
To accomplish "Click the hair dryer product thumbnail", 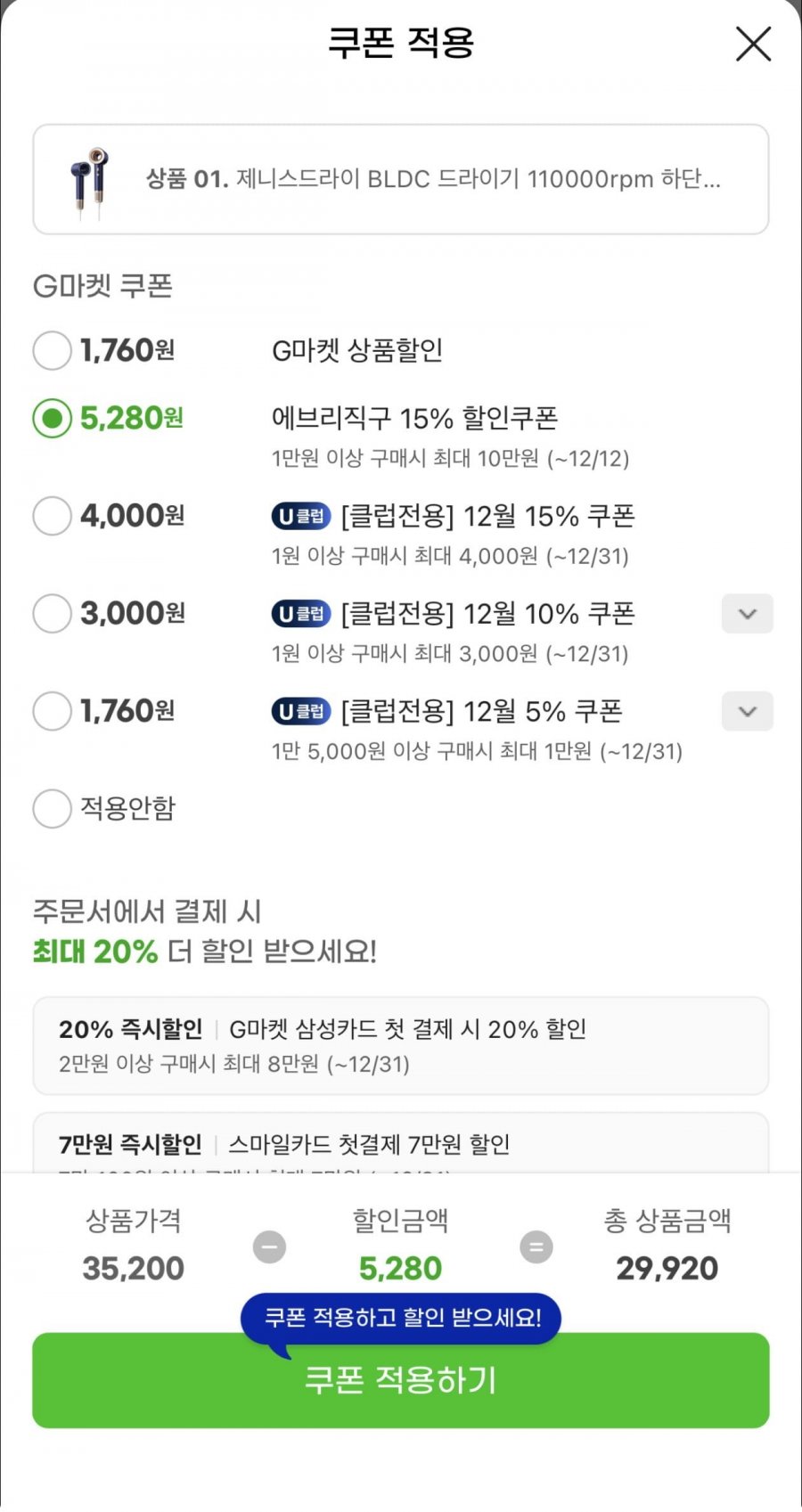I will (x=91, y=181).
